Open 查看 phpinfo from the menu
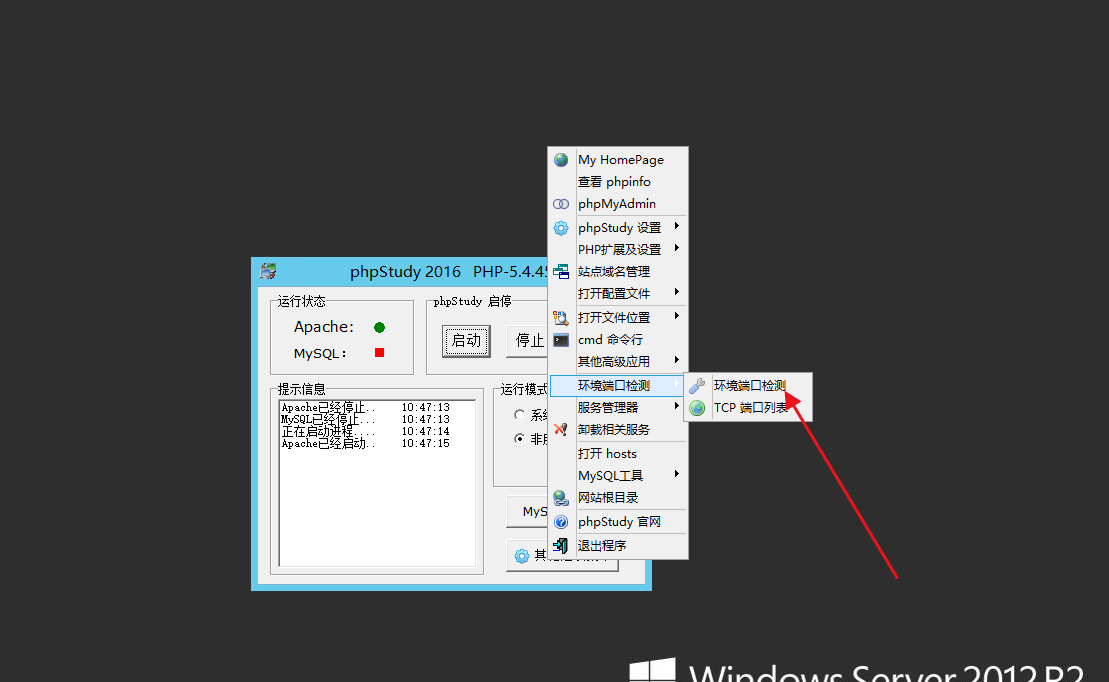The height and width of the screenshot is (682, 1109). [614, 182]
